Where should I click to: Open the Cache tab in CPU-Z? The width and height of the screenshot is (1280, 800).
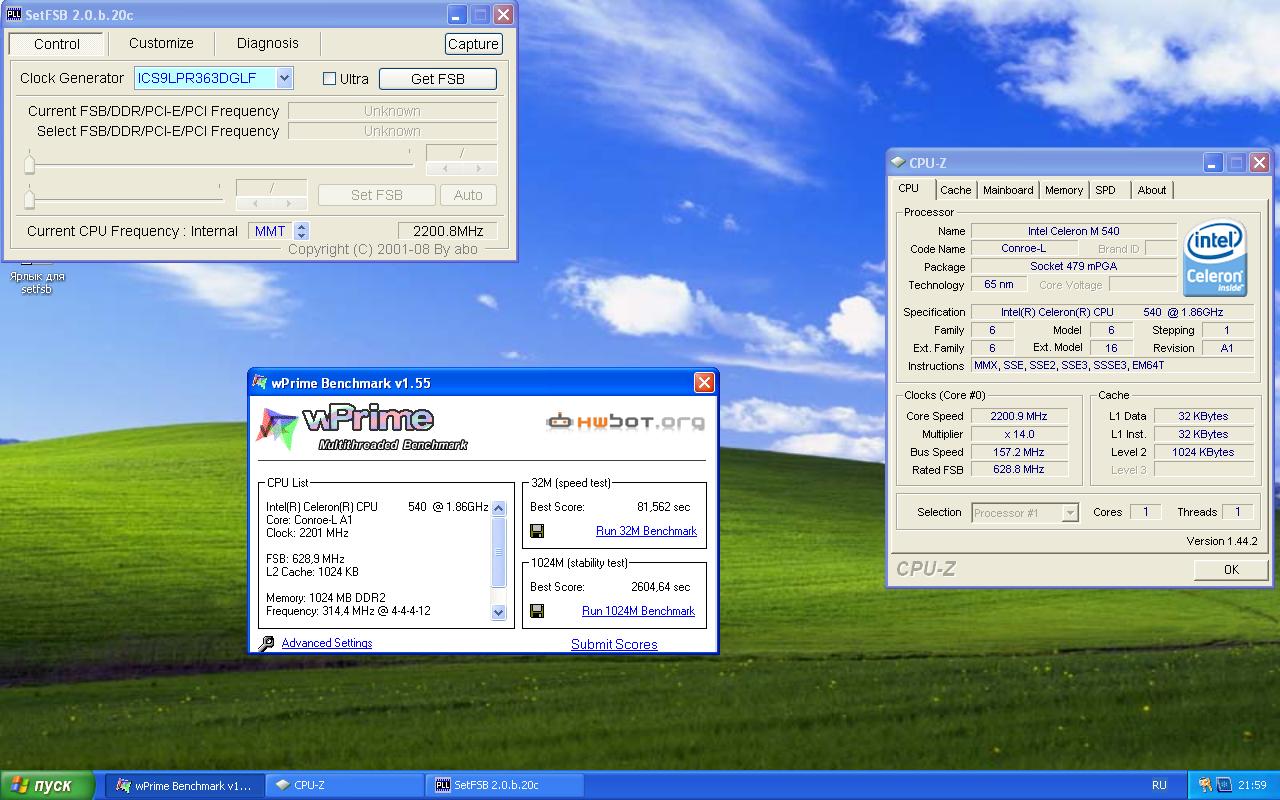(x=955, y=190)
